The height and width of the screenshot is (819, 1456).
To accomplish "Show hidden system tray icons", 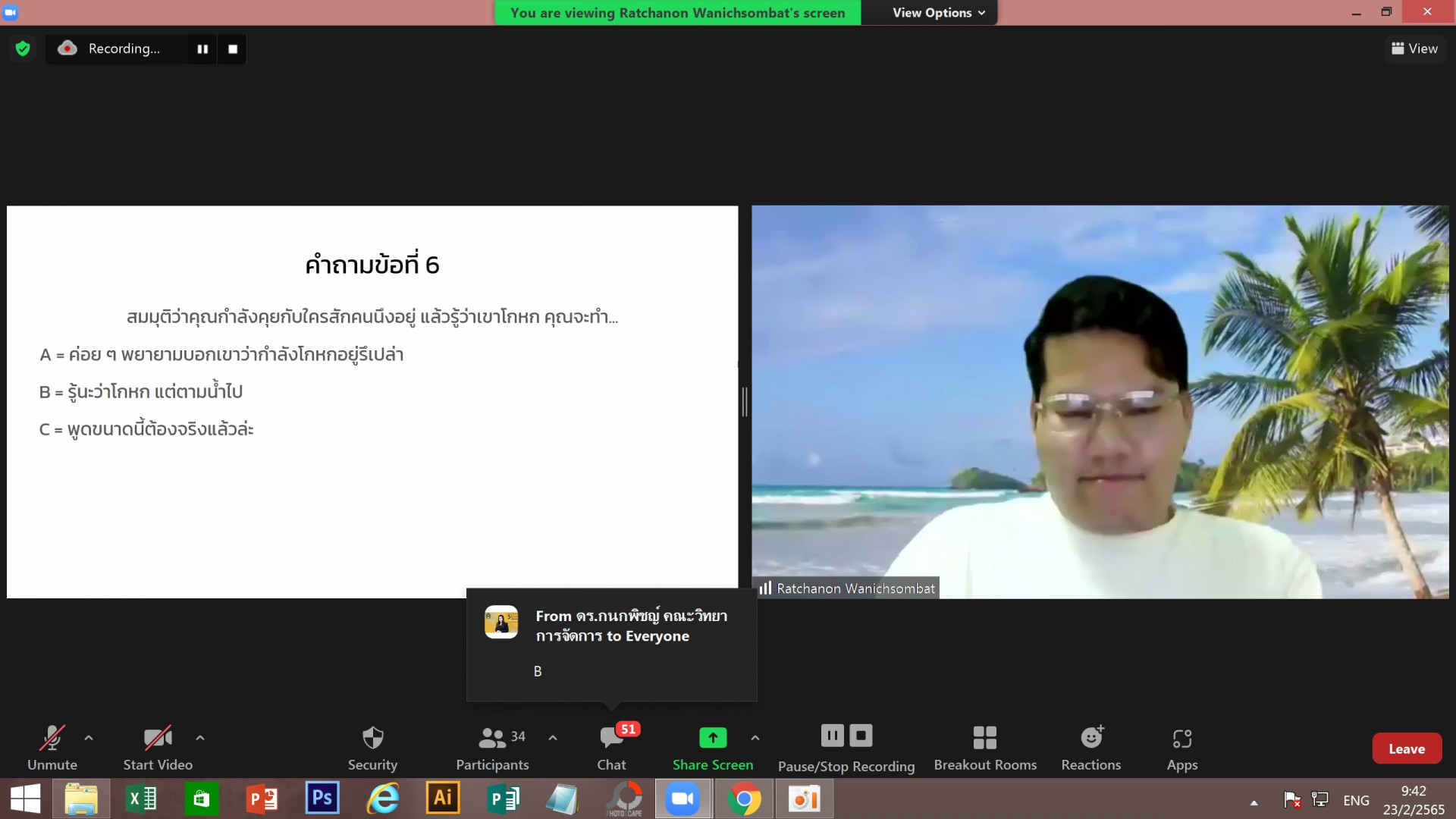I will point(1254,802).
